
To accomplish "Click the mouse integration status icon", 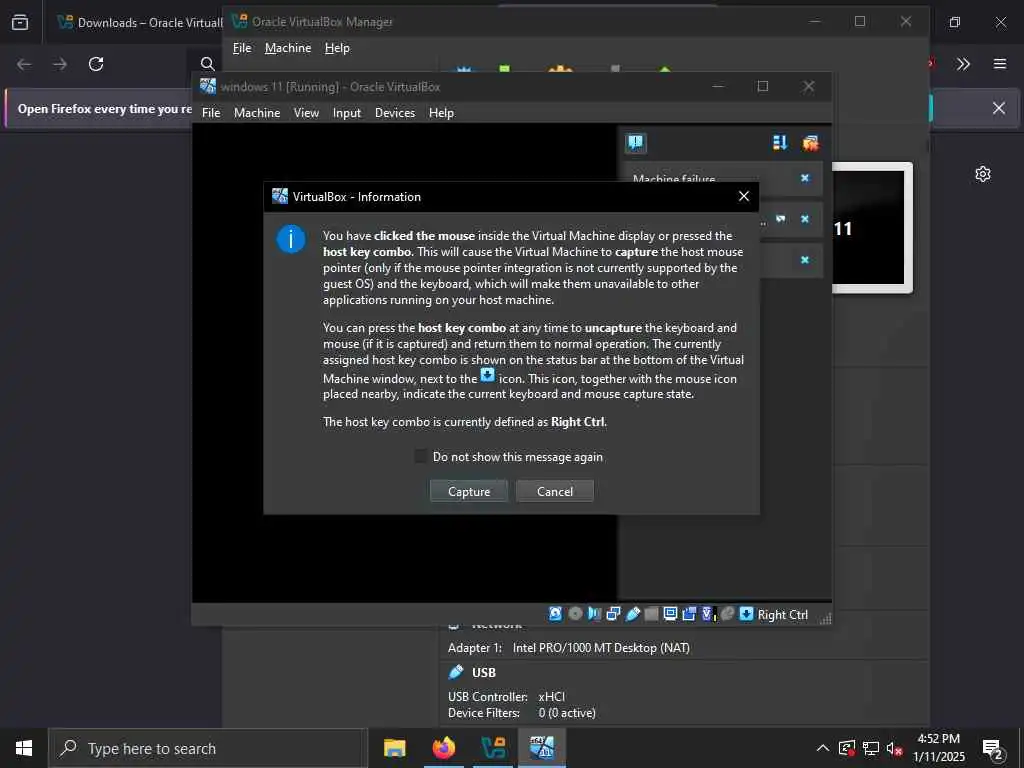I will [x=727, y=614].
